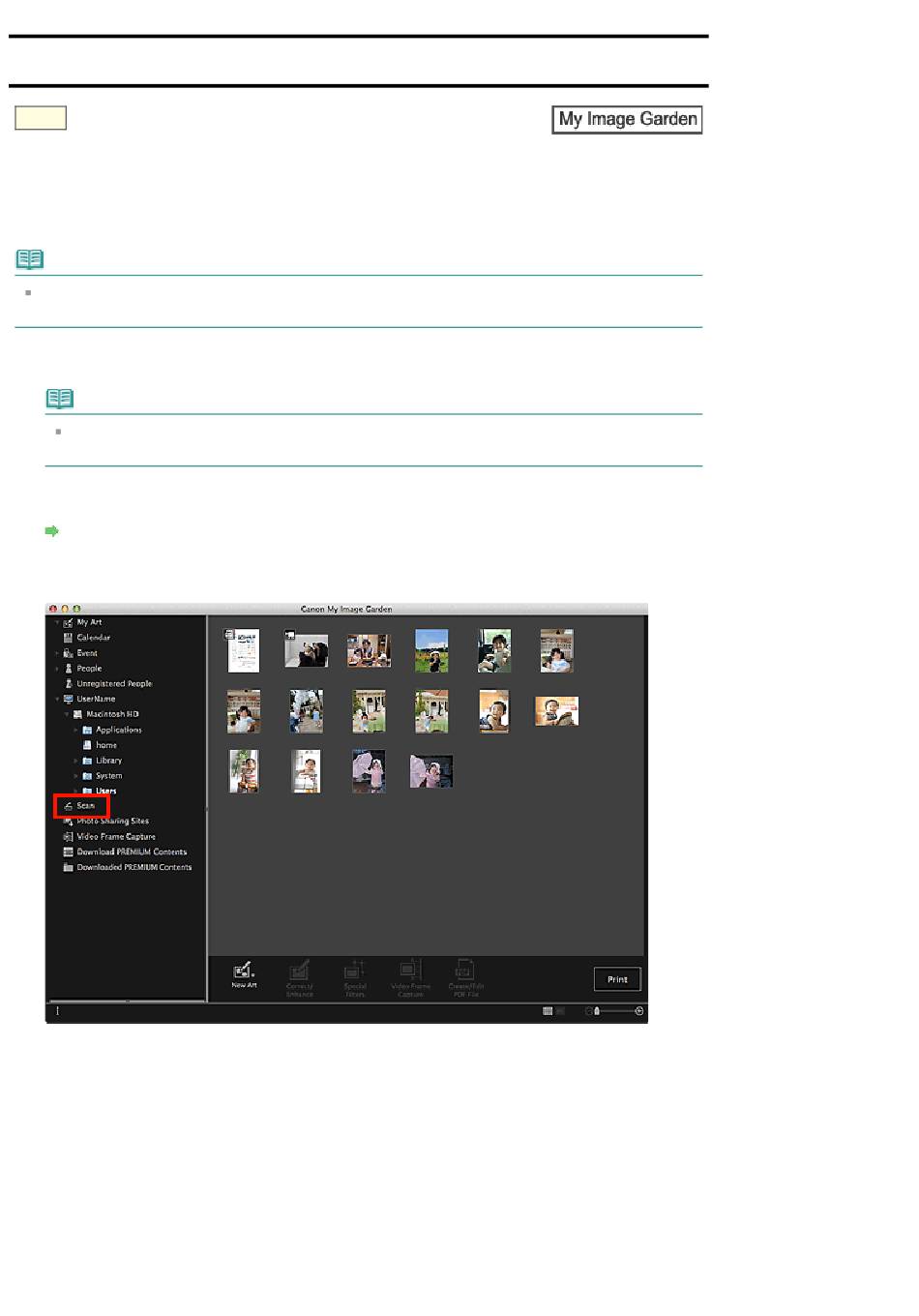
Task: Click the My Image Garden button at top
Action: [x=627, y=119]
